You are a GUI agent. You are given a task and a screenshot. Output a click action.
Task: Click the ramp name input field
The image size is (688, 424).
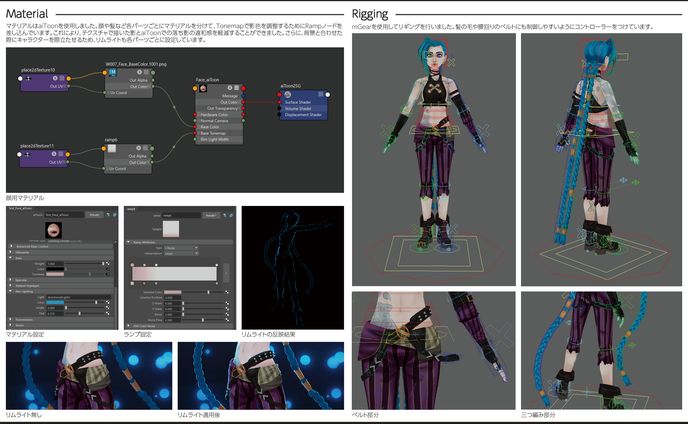click(x=181, y=216)
